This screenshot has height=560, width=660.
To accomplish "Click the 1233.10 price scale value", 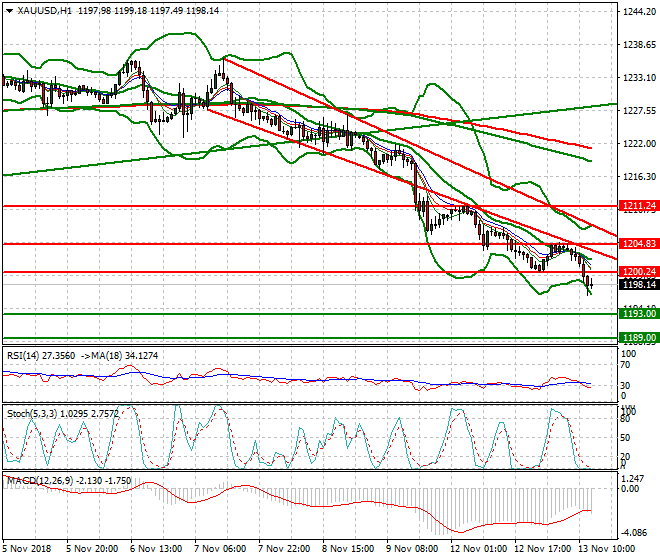I will coord(639,77).
